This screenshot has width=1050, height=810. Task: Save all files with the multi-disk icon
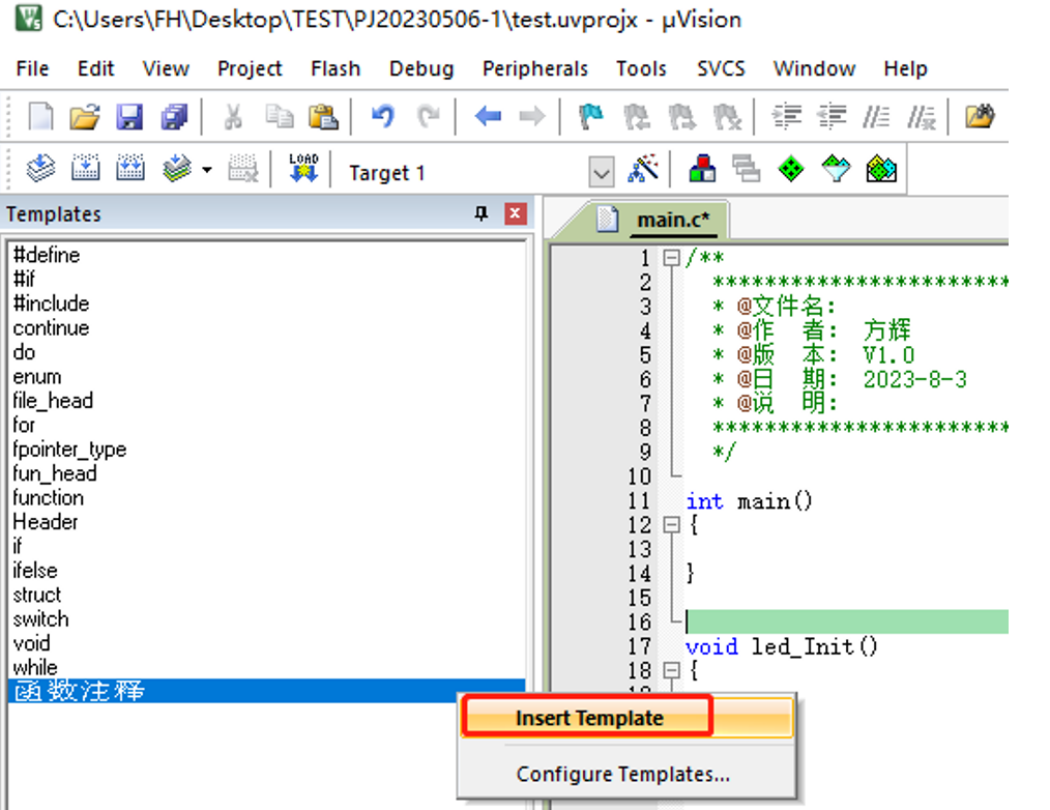[175, 117]
